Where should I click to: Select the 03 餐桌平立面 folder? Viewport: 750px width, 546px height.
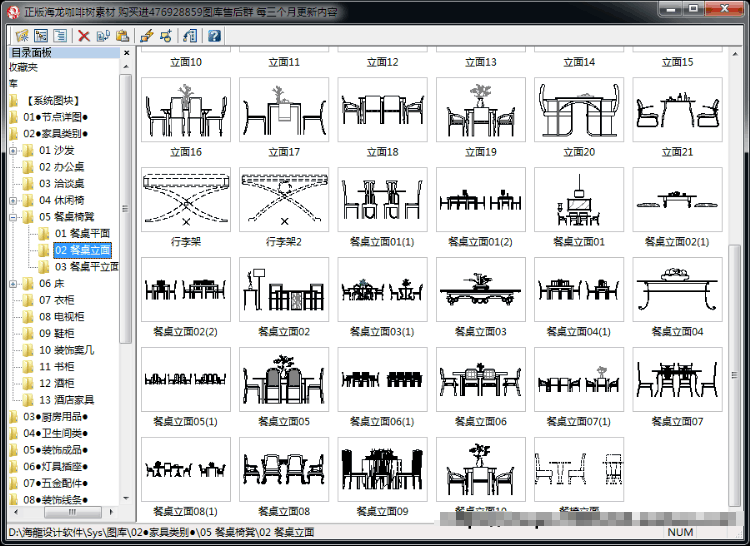pos(87,267)
